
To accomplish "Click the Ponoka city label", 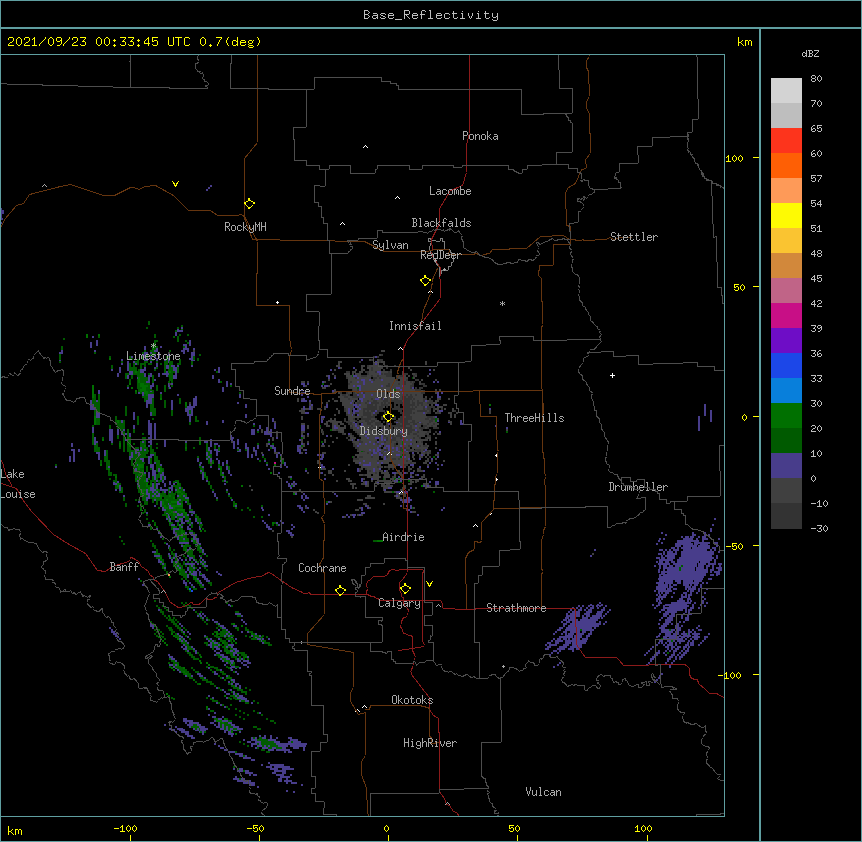I will click(480, 136).
